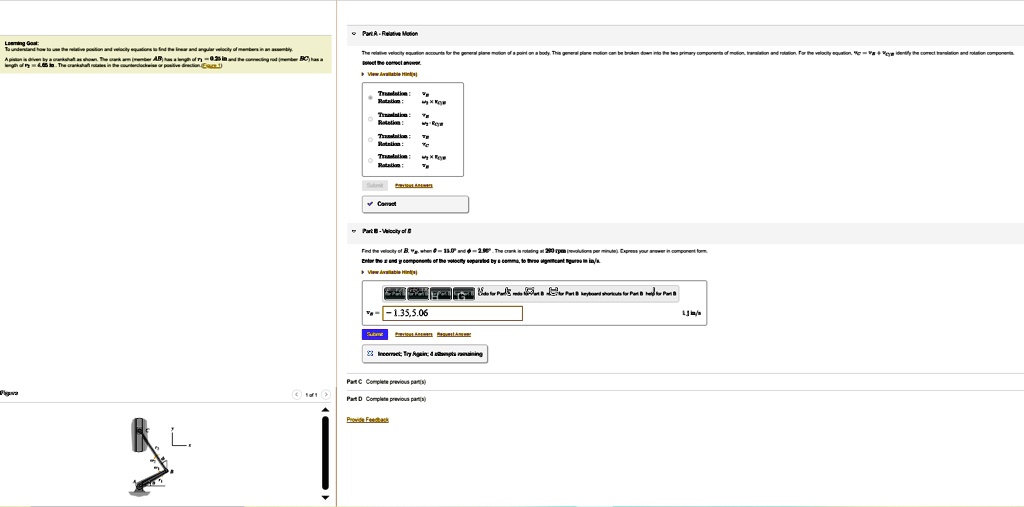1024x507 pixels.
Task: Click the first dark template button in Part B toolbar
Action: (x=394, y=294)
